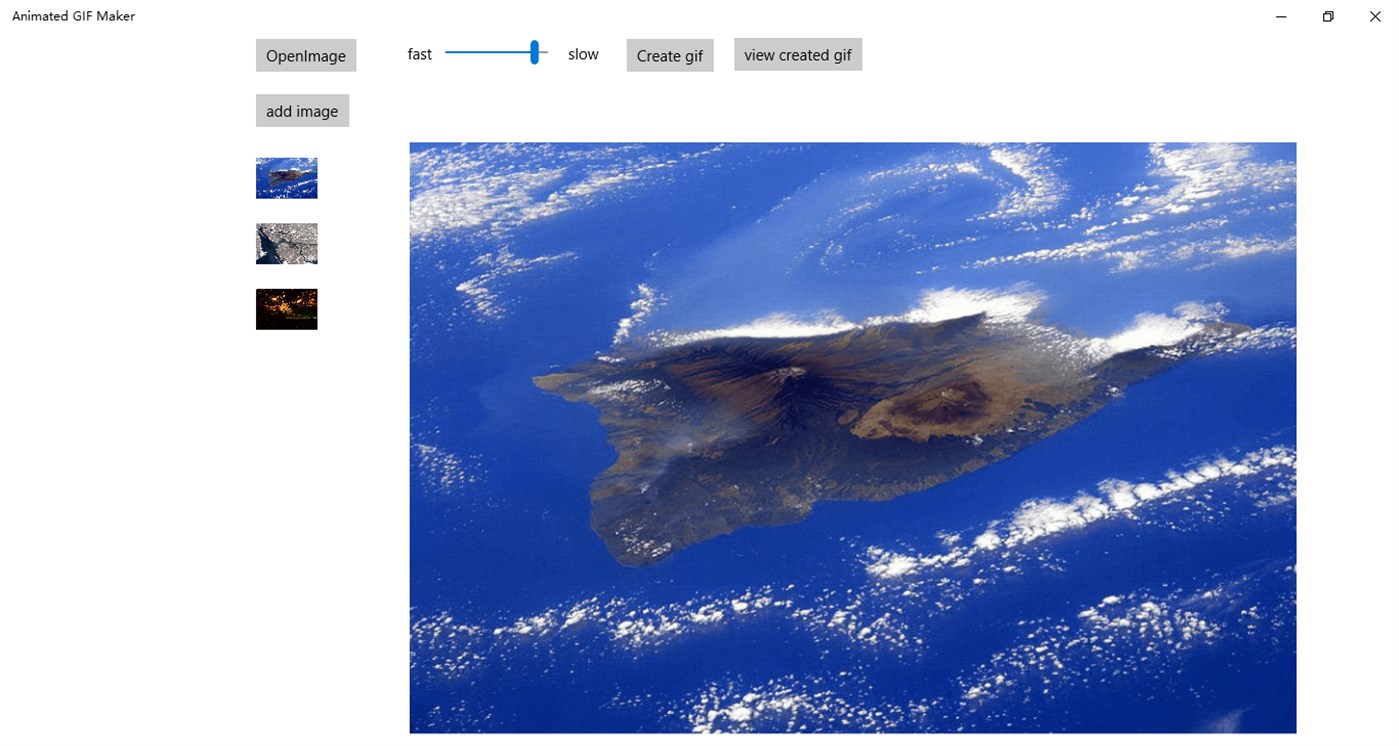Open an image using the OpenImage button
This screenshot has height=746, width=1399.
[305, 55]
